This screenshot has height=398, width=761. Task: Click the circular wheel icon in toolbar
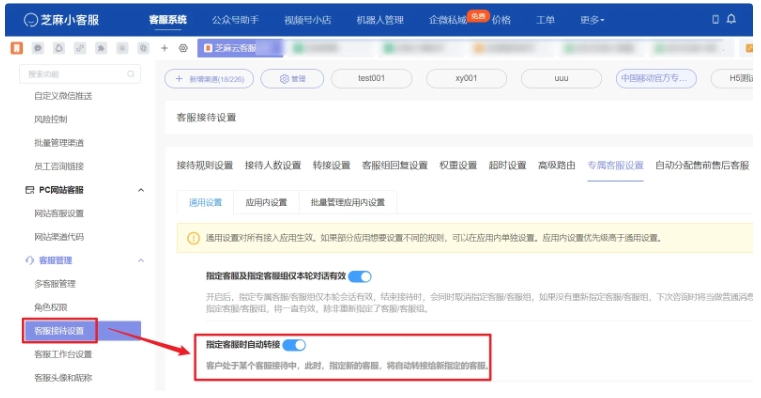(143, 48)
